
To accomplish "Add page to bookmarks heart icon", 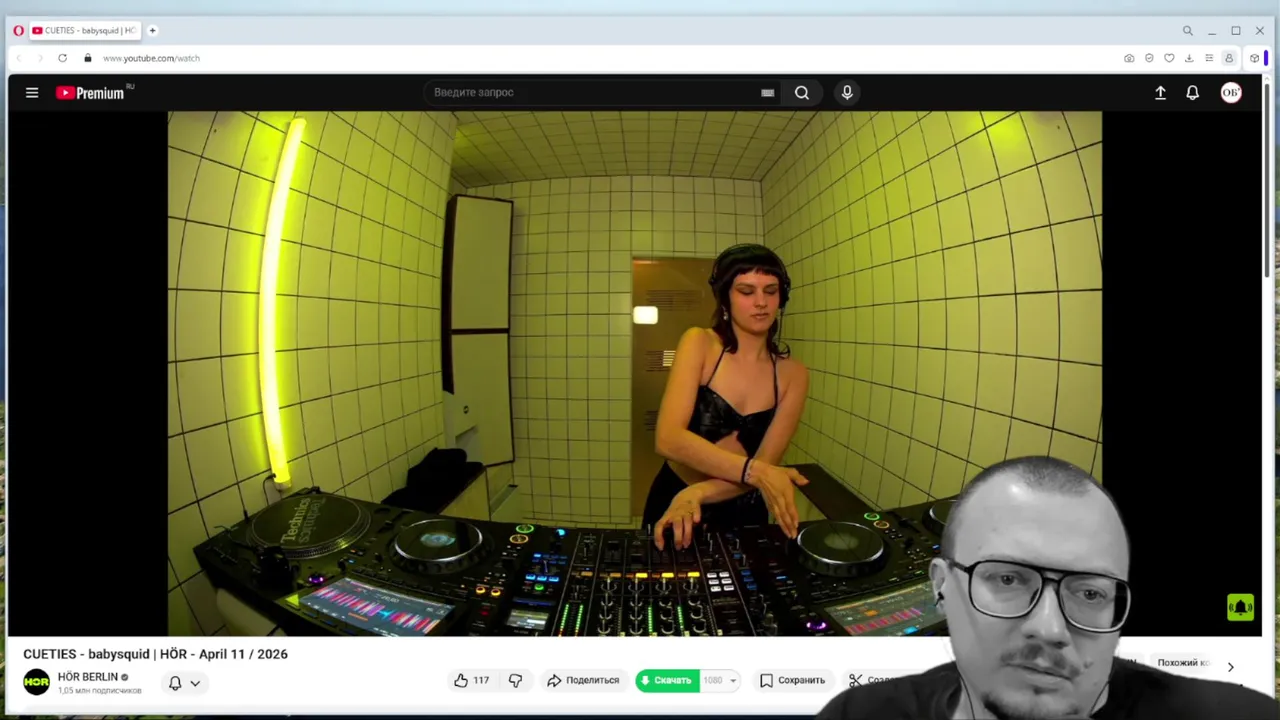I will [x=1169, y=58].
